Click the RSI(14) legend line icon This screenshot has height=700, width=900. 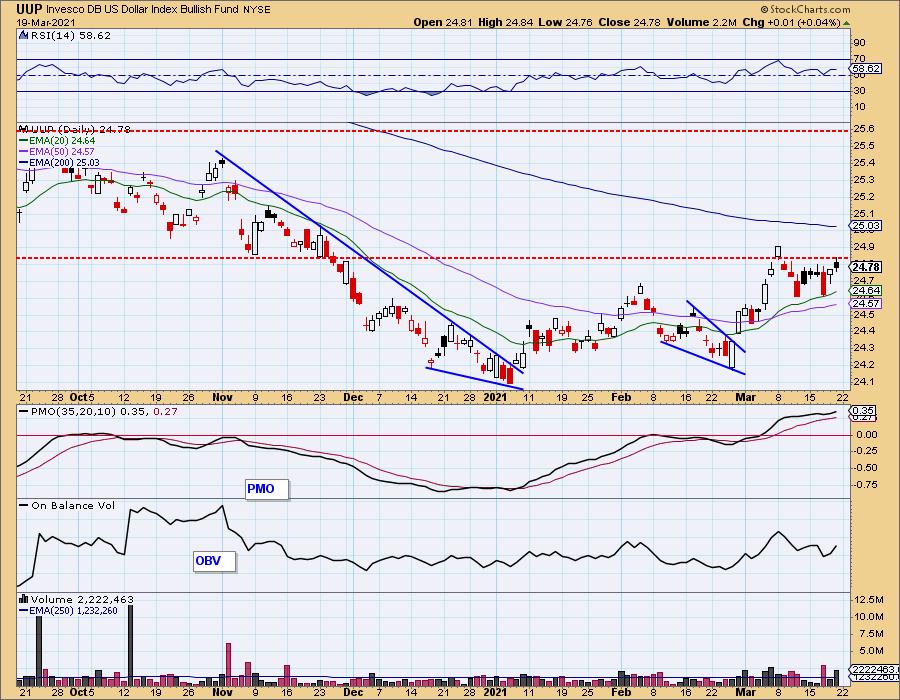23,35
